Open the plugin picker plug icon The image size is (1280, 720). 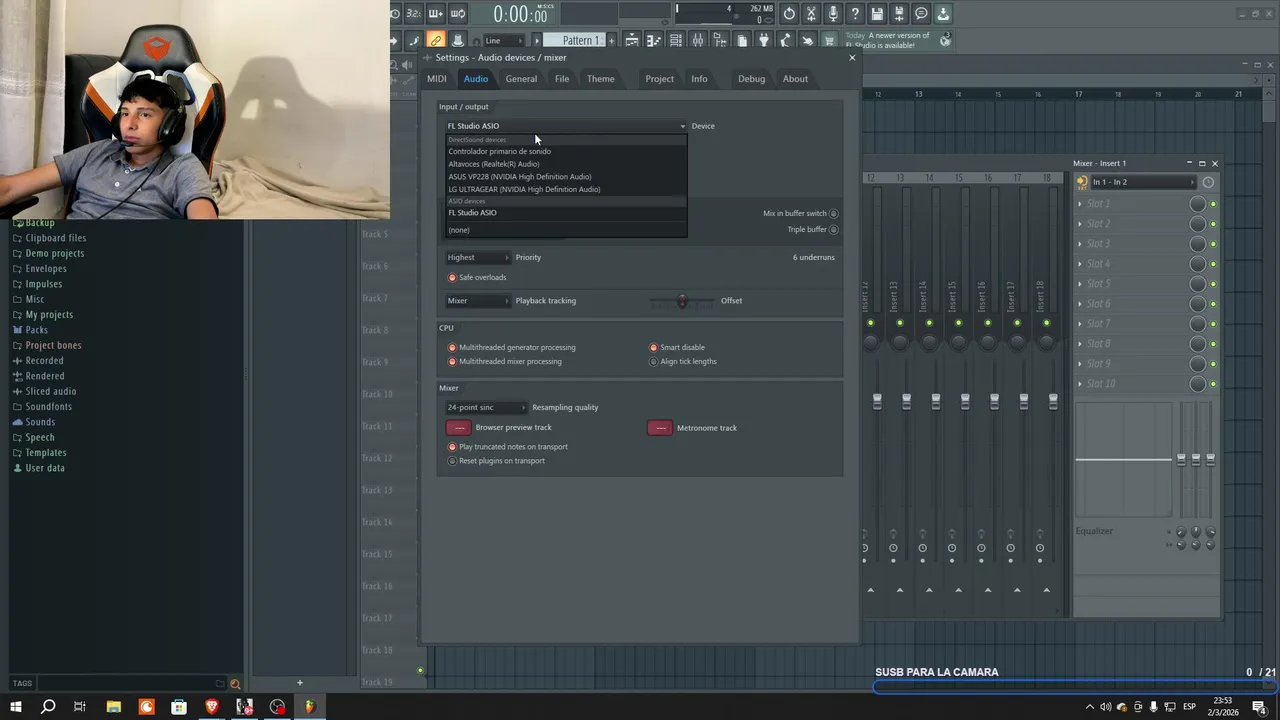(x=763, y=40)
